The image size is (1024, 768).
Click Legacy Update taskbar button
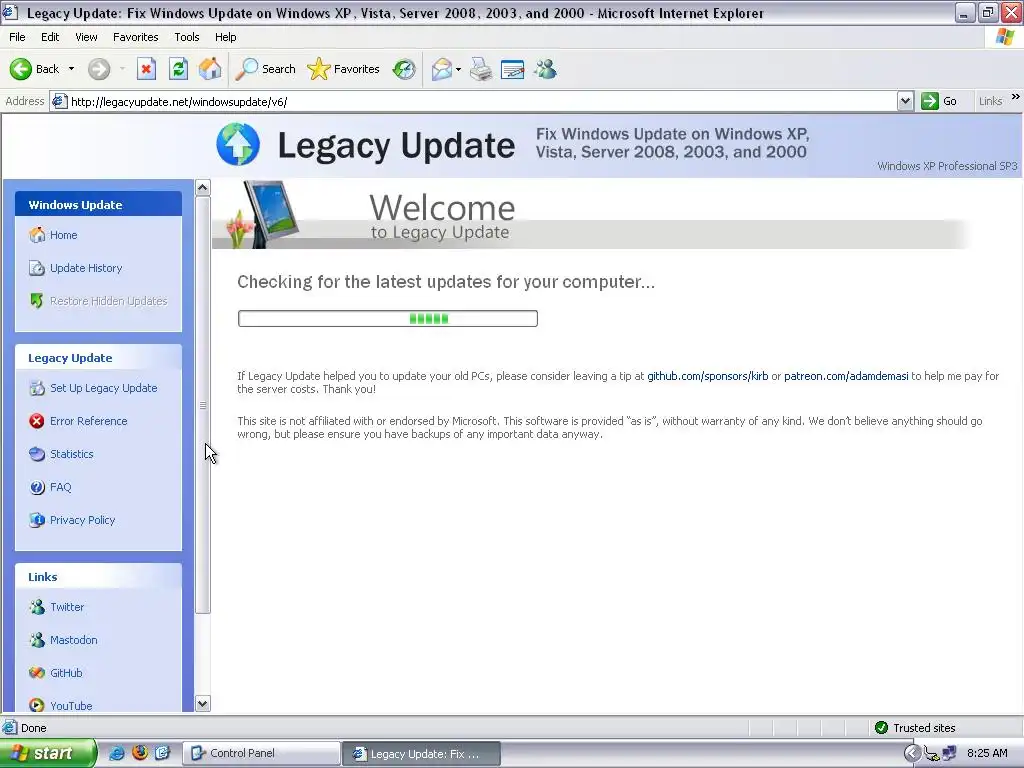tap(421, 754)
